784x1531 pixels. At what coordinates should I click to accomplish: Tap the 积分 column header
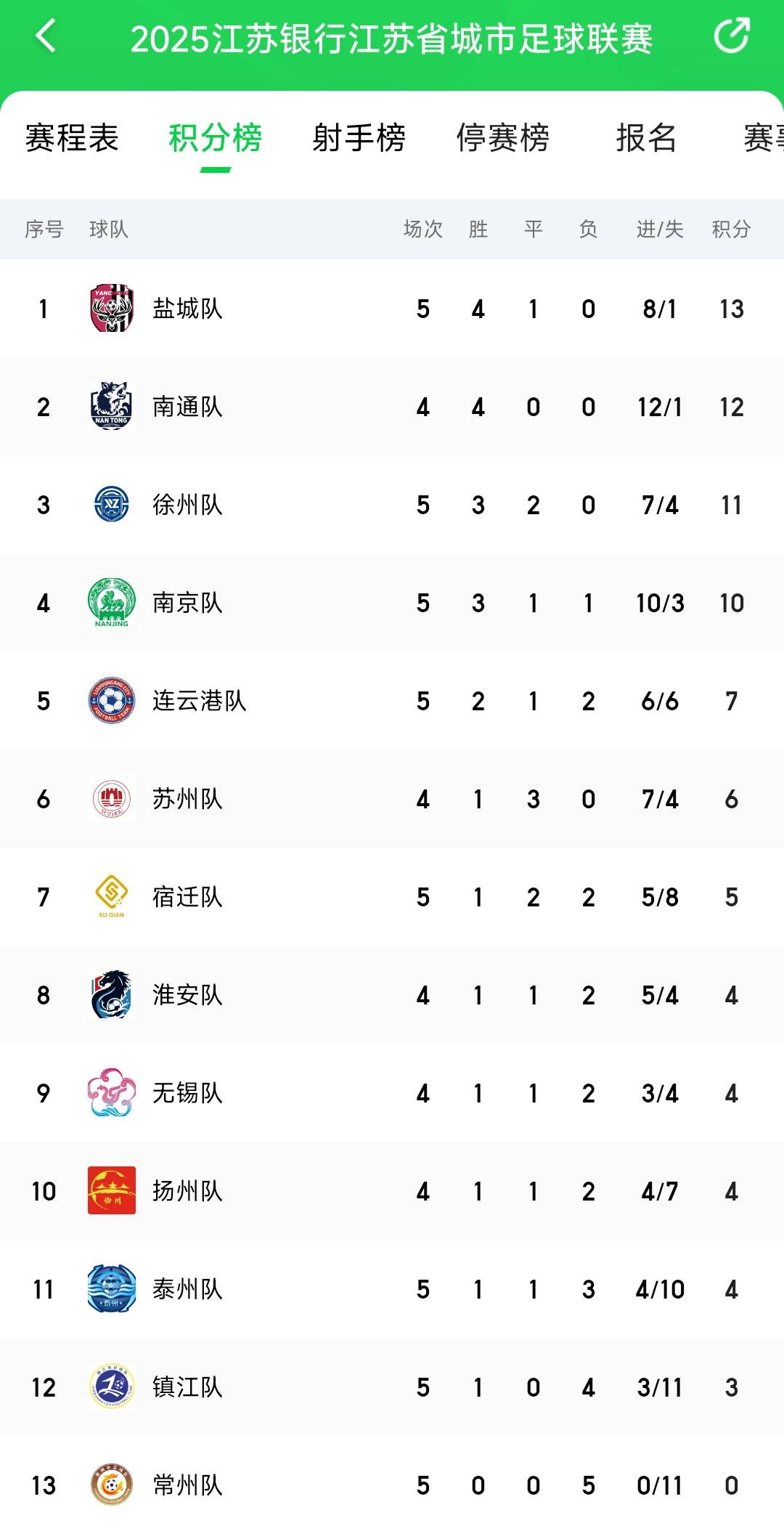click(x=731, y=230)
